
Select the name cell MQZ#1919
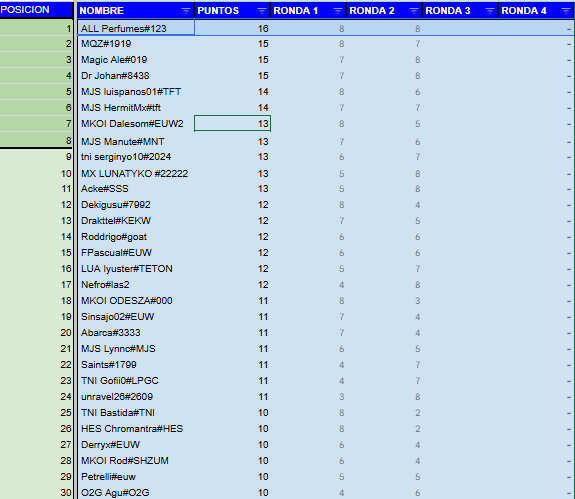pos(136,44)
